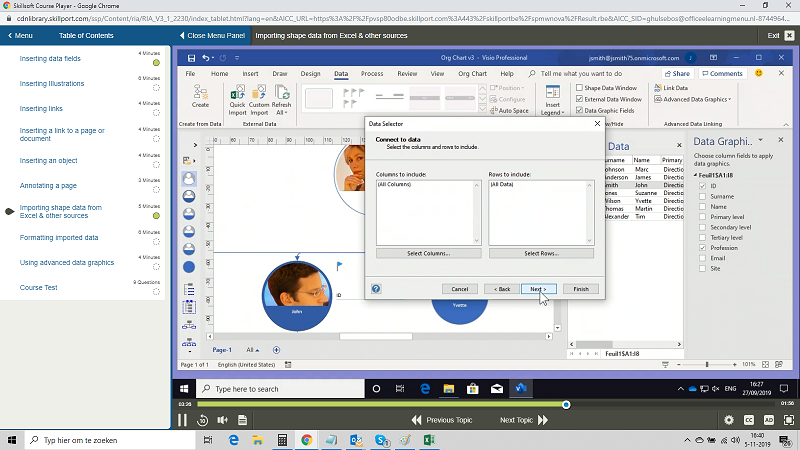Move the video progress slider handle

pos(566,405)
